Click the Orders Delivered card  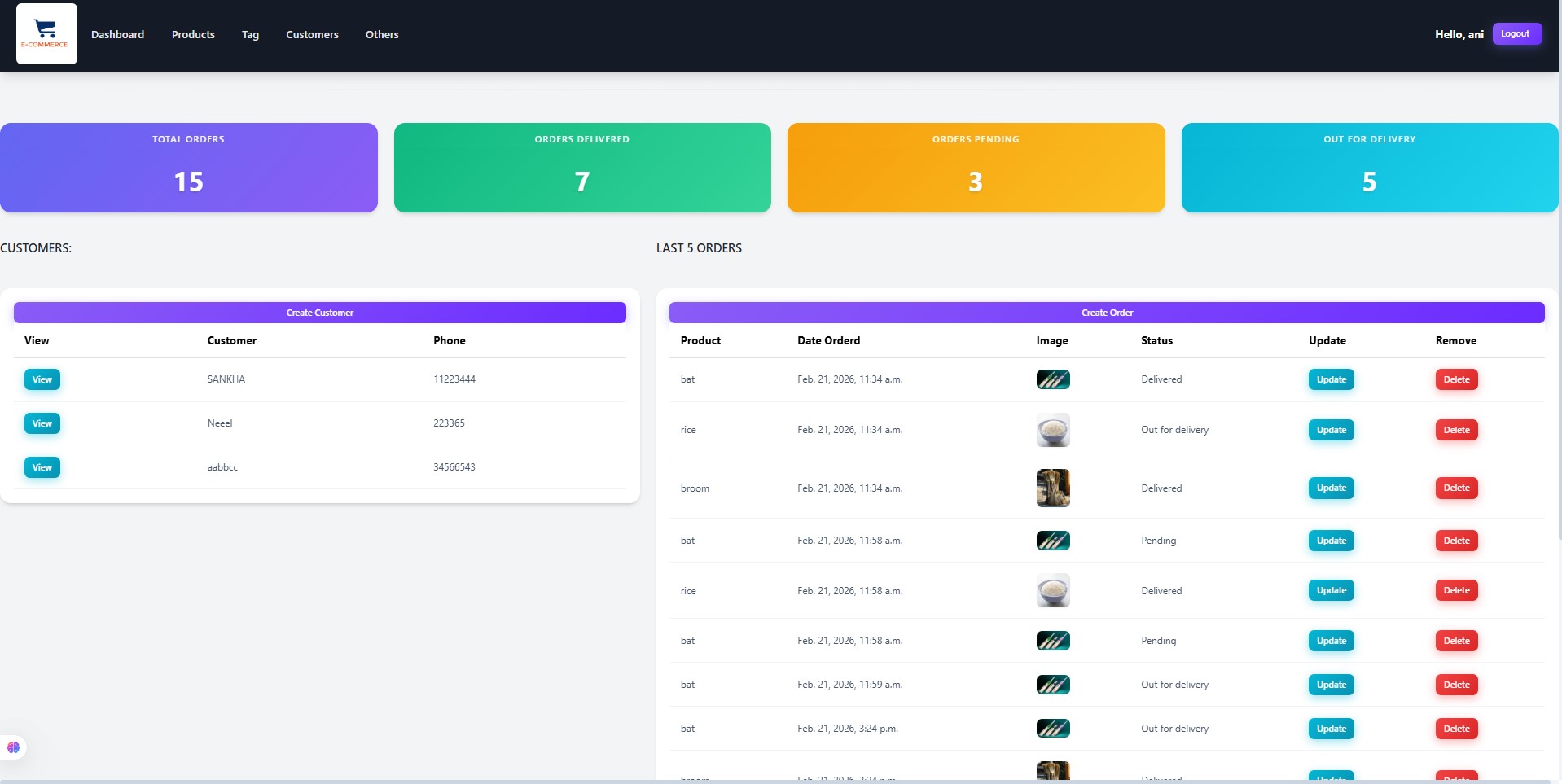tap(582, 168)
